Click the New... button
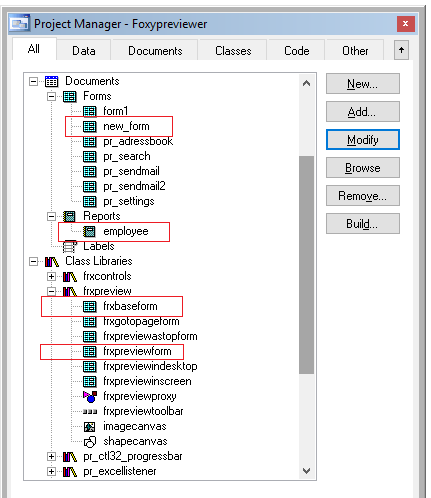The width and height of the screenshot is (431, 498). (363, 84)
